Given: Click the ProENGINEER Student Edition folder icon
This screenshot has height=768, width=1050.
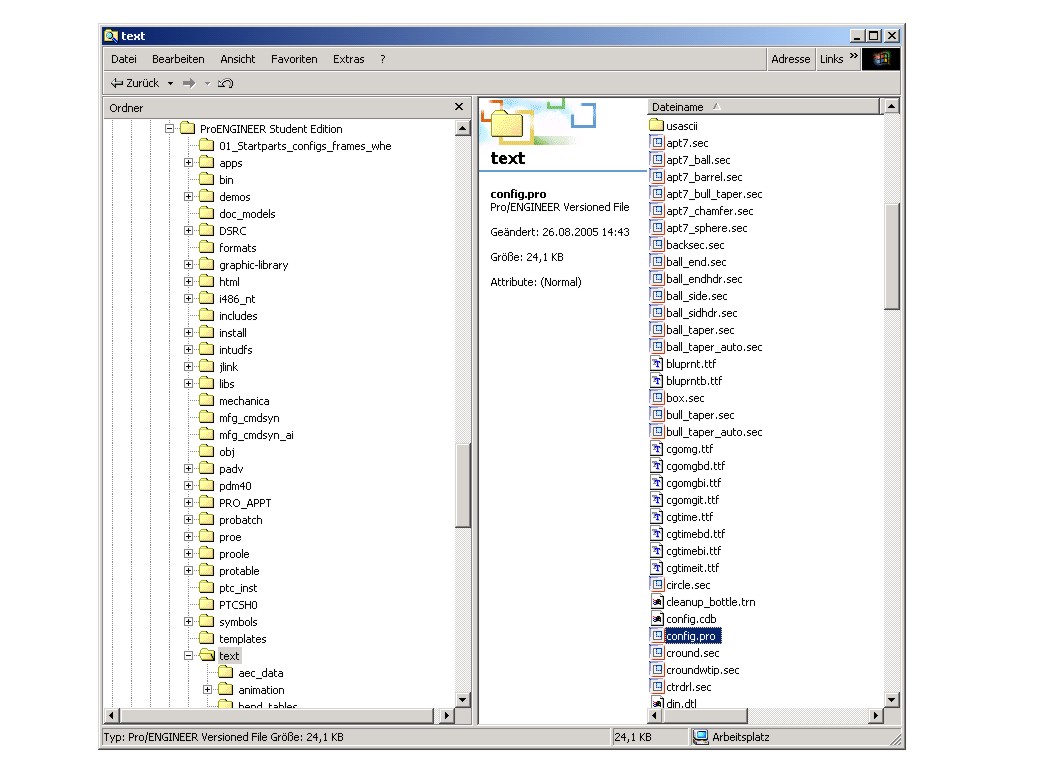Looking at the screenshot, I should [188, 129].
